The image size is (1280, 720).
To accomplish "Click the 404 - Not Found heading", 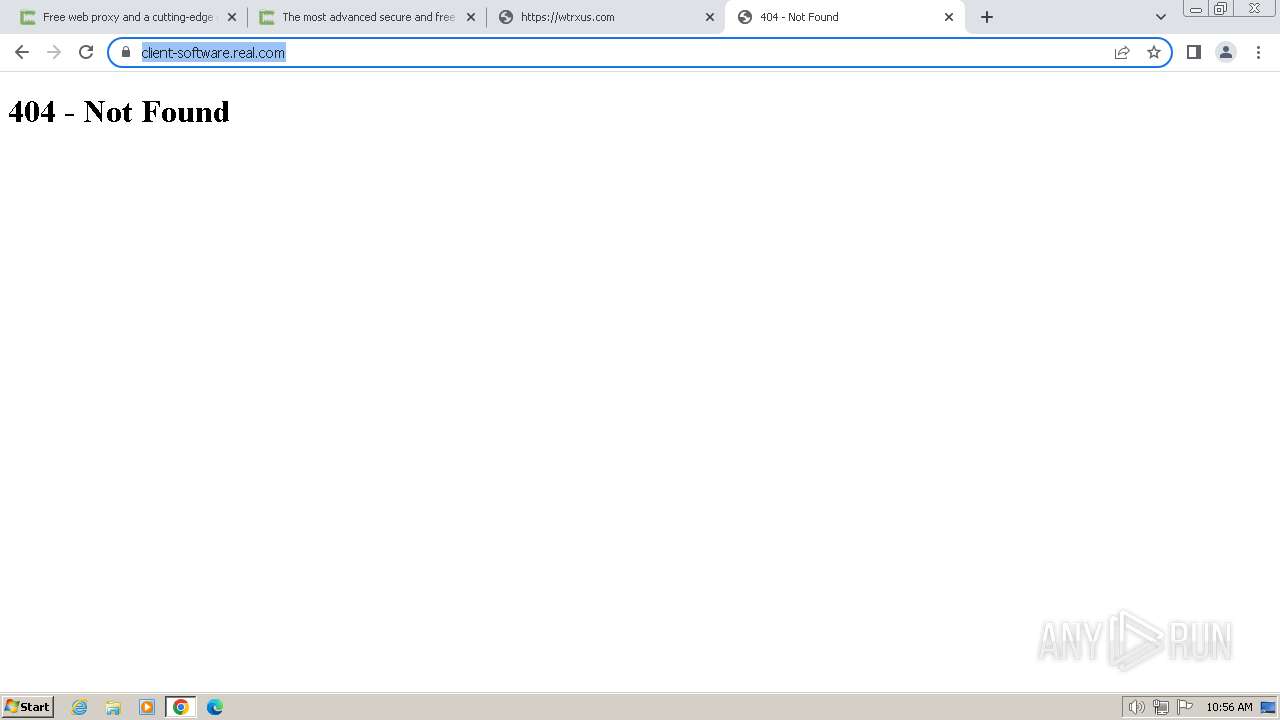I will pyautogui.click(x=119, y=111).
